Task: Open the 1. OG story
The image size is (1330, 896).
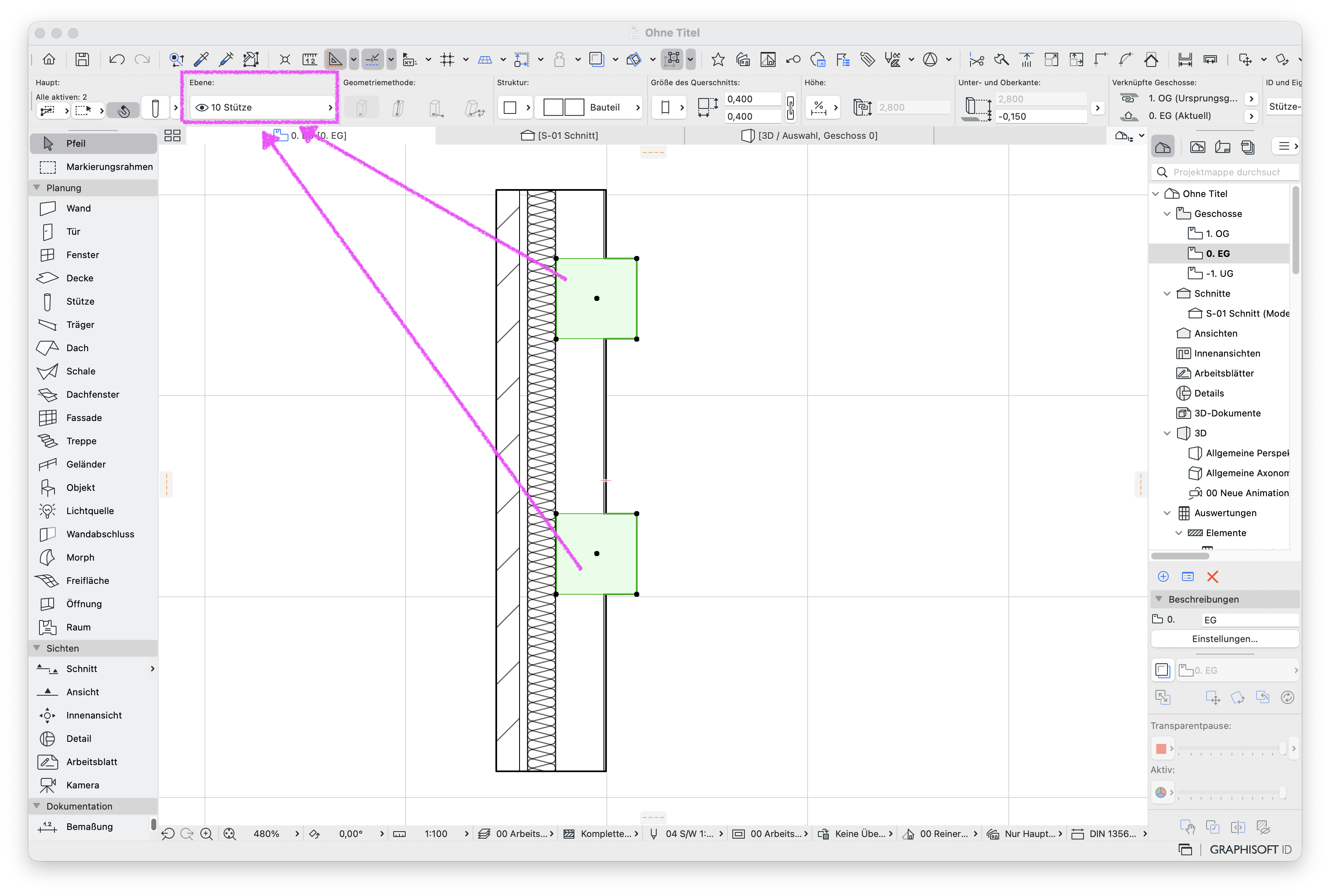Action: click(x=1217, y=234)
